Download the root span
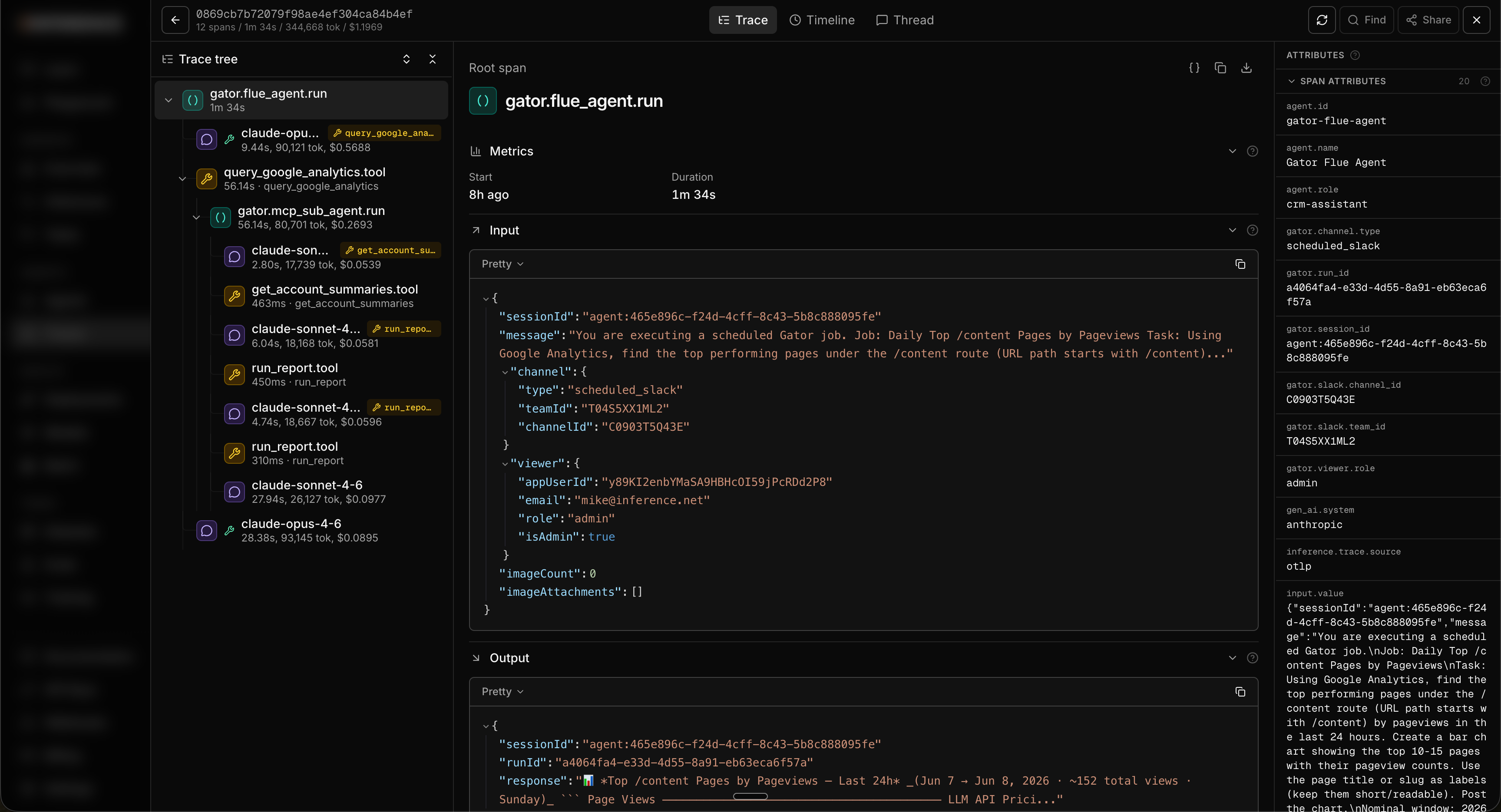 (x=1246, y=68)
